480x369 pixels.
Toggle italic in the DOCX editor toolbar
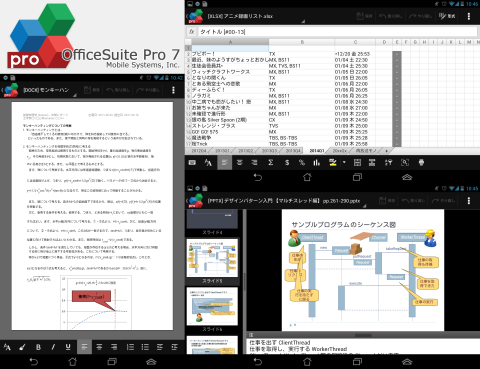[53, 347]
